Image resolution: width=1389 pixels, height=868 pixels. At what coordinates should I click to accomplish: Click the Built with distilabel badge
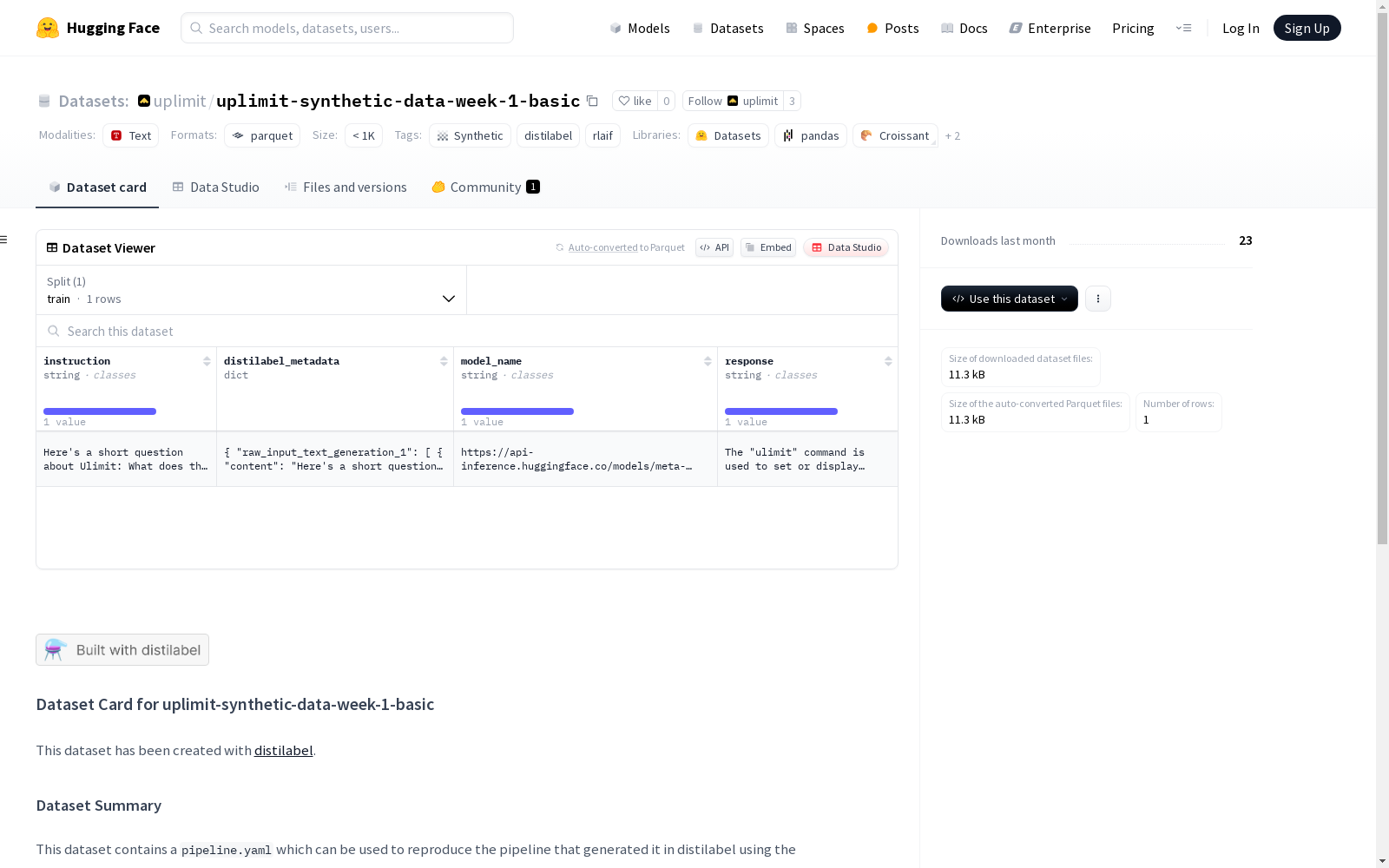[122, 649]
